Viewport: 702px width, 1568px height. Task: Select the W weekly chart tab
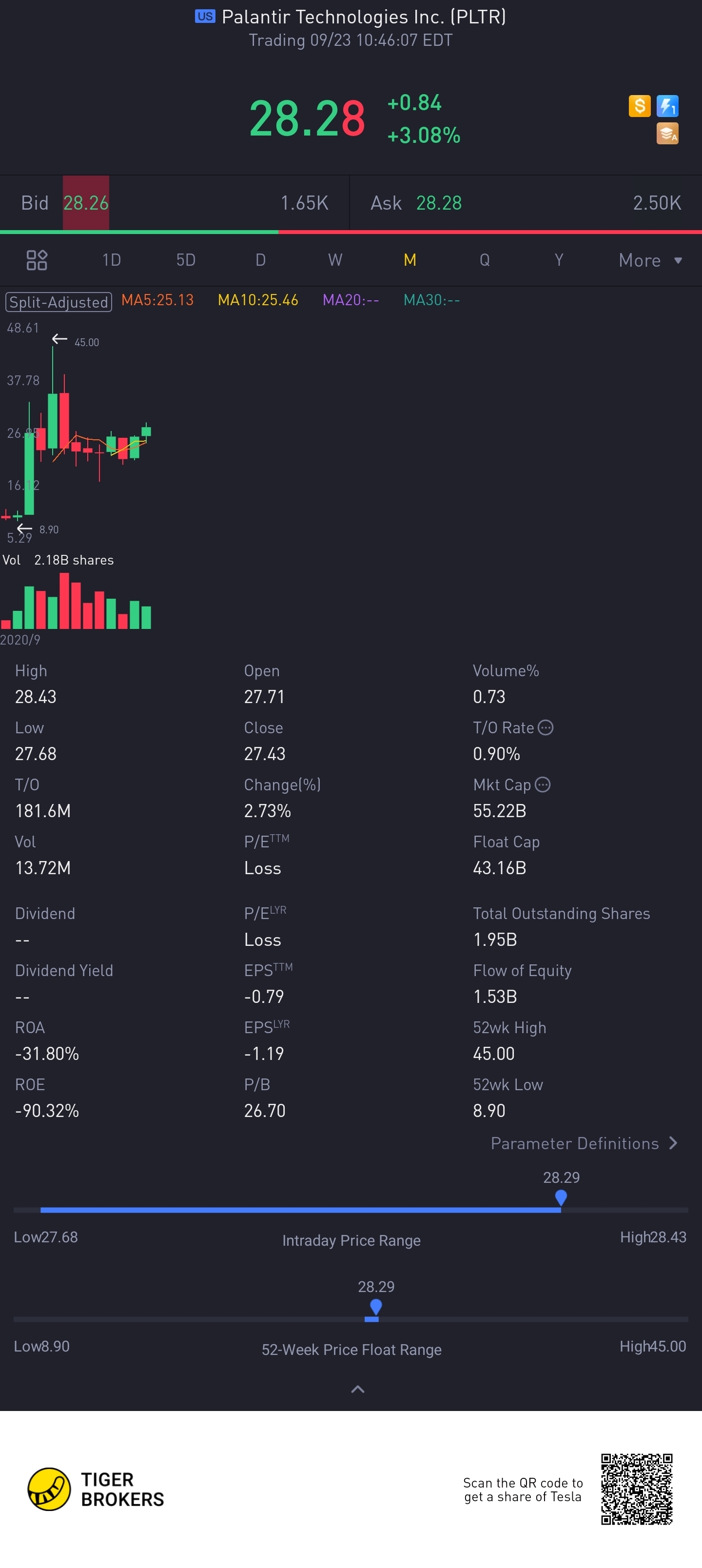pos(335,260)
